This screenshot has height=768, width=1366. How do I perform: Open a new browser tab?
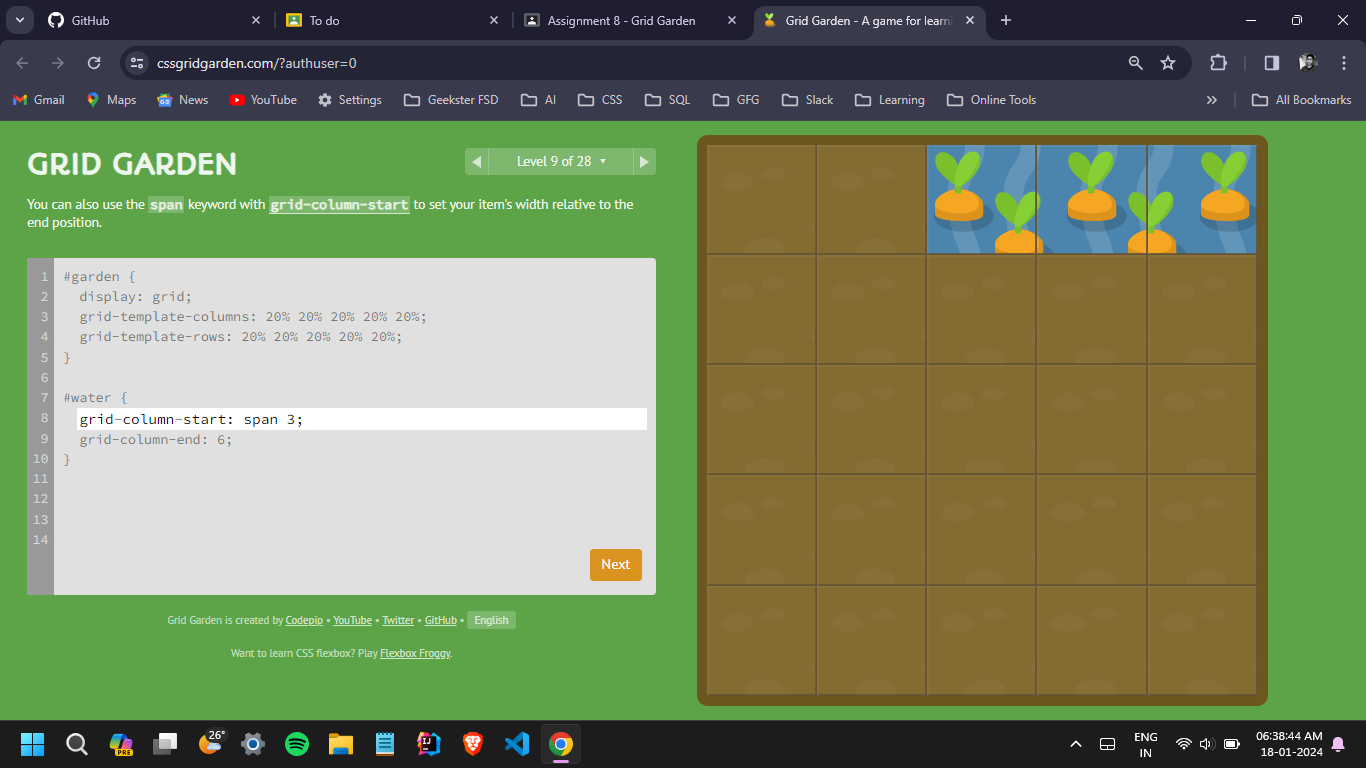pyautogui.click(x=1006, y=20)
